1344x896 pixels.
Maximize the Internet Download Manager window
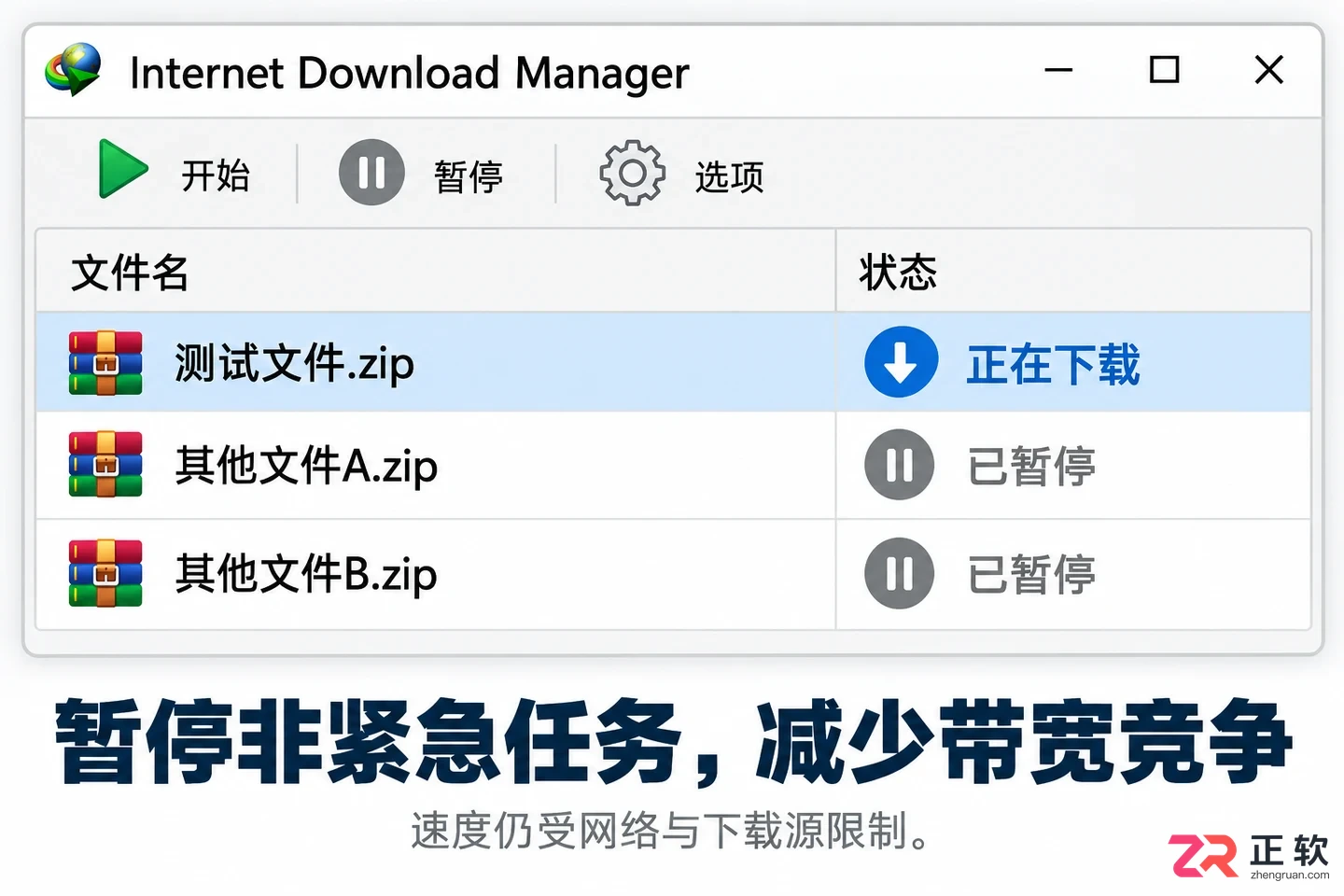(x=1164, y=70)
